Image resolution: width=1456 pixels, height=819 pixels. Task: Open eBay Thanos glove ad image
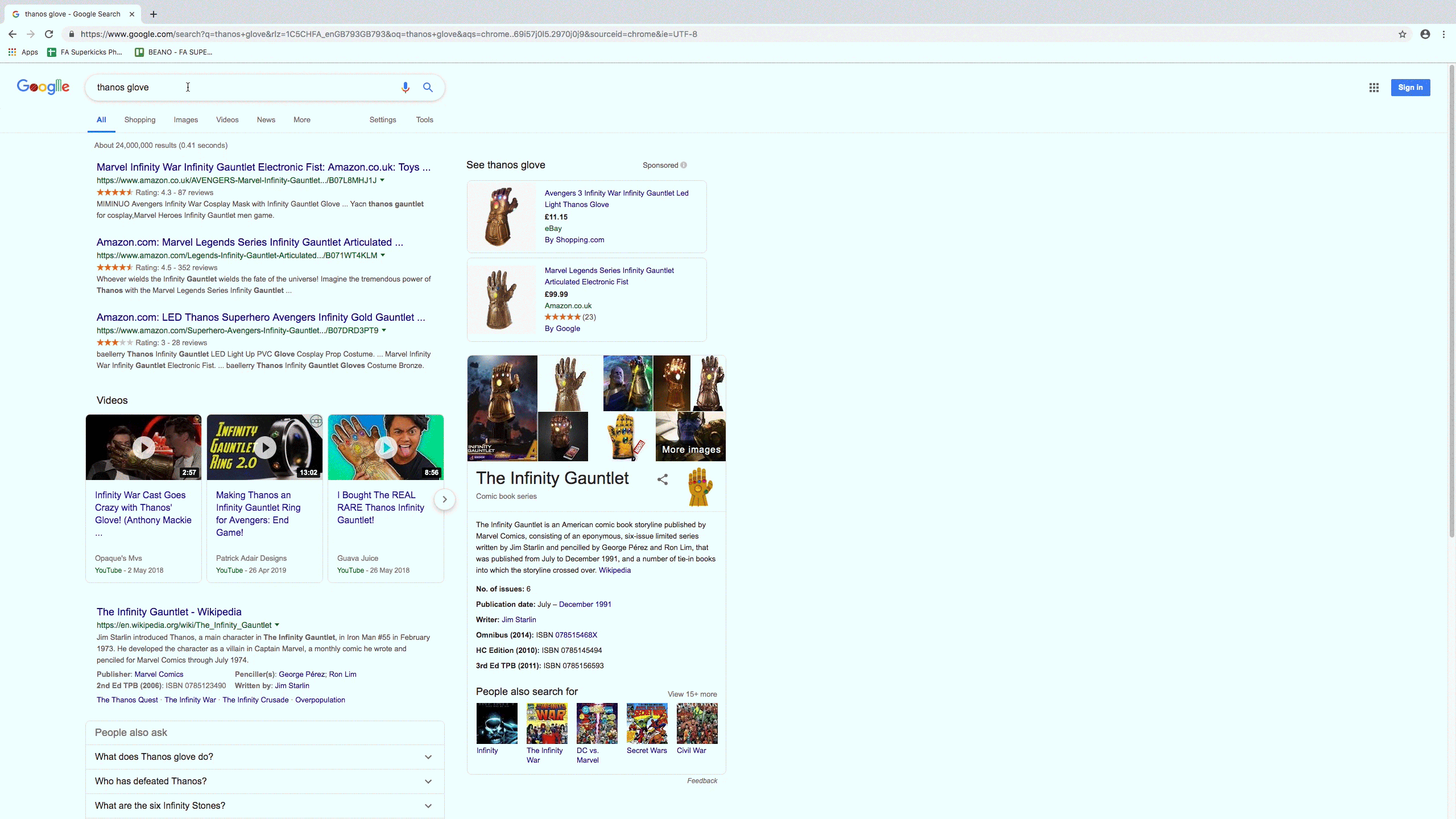coord(502,217)
